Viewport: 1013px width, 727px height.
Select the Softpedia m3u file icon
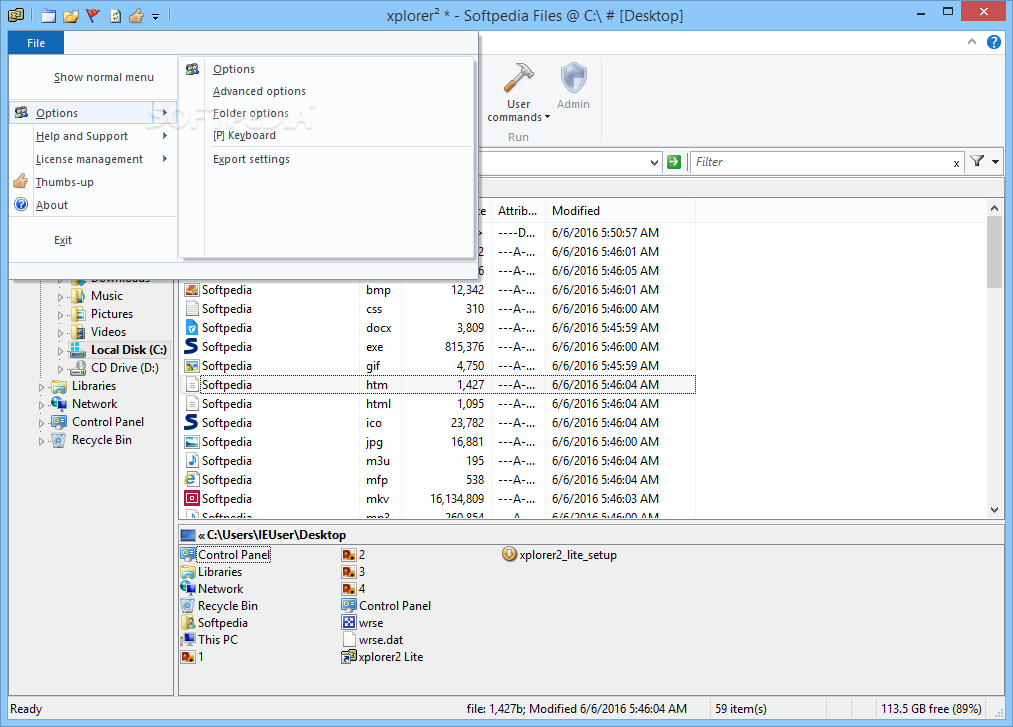coord(191,460)
